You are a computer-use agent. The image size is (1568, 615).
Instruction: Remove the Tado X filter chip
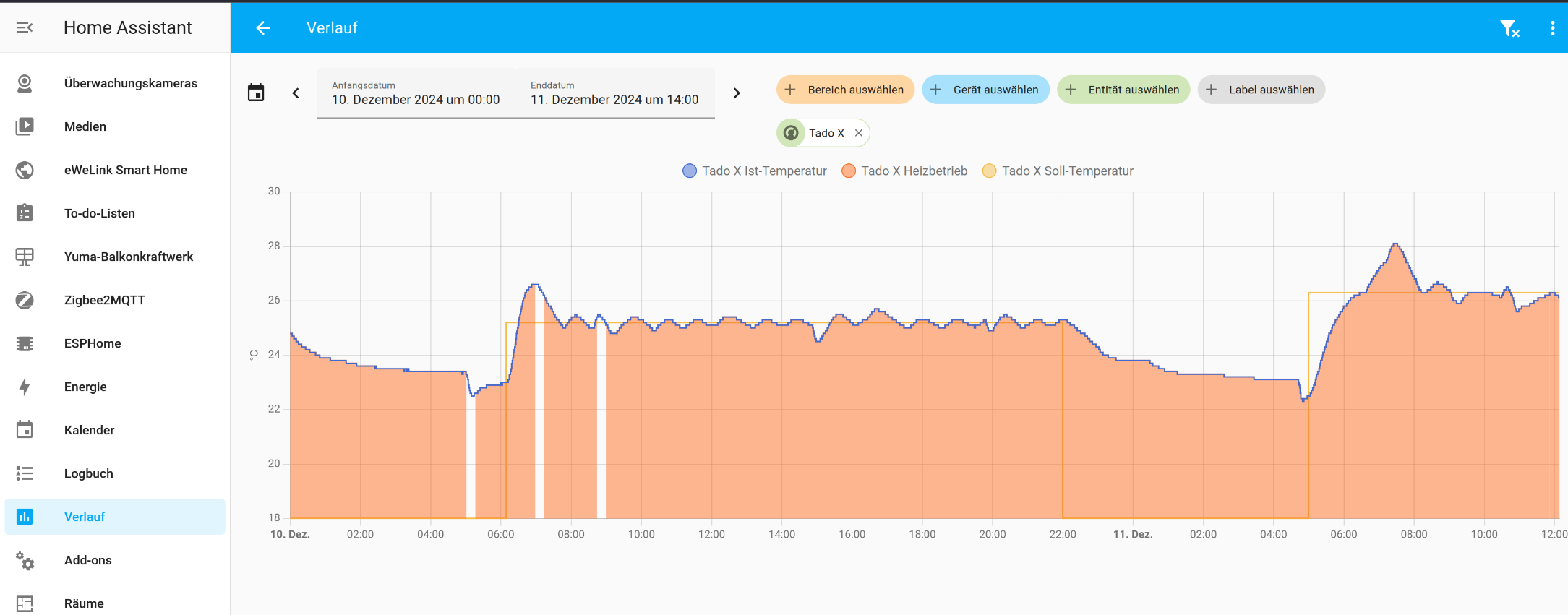point(859,133)
